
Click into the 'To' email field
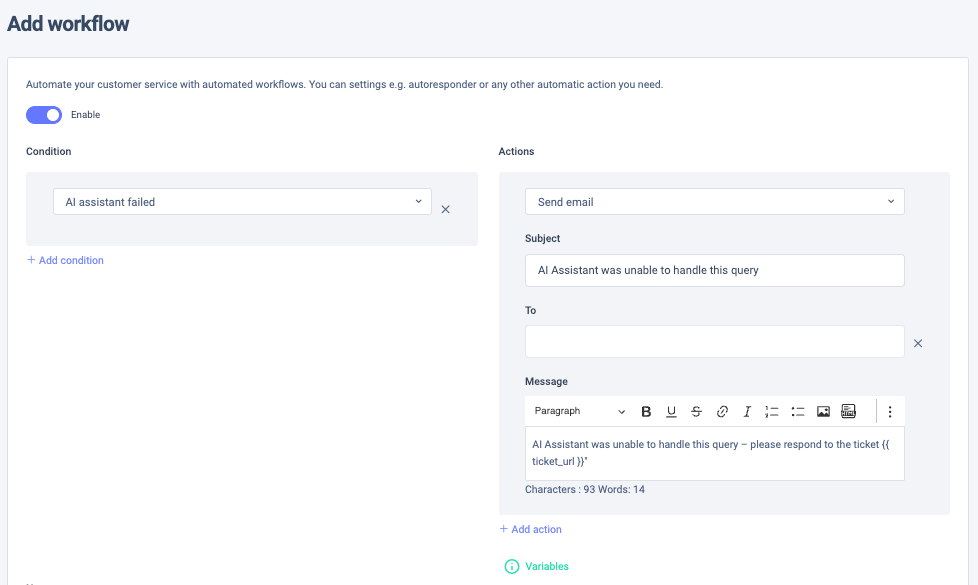pos(714,342)
